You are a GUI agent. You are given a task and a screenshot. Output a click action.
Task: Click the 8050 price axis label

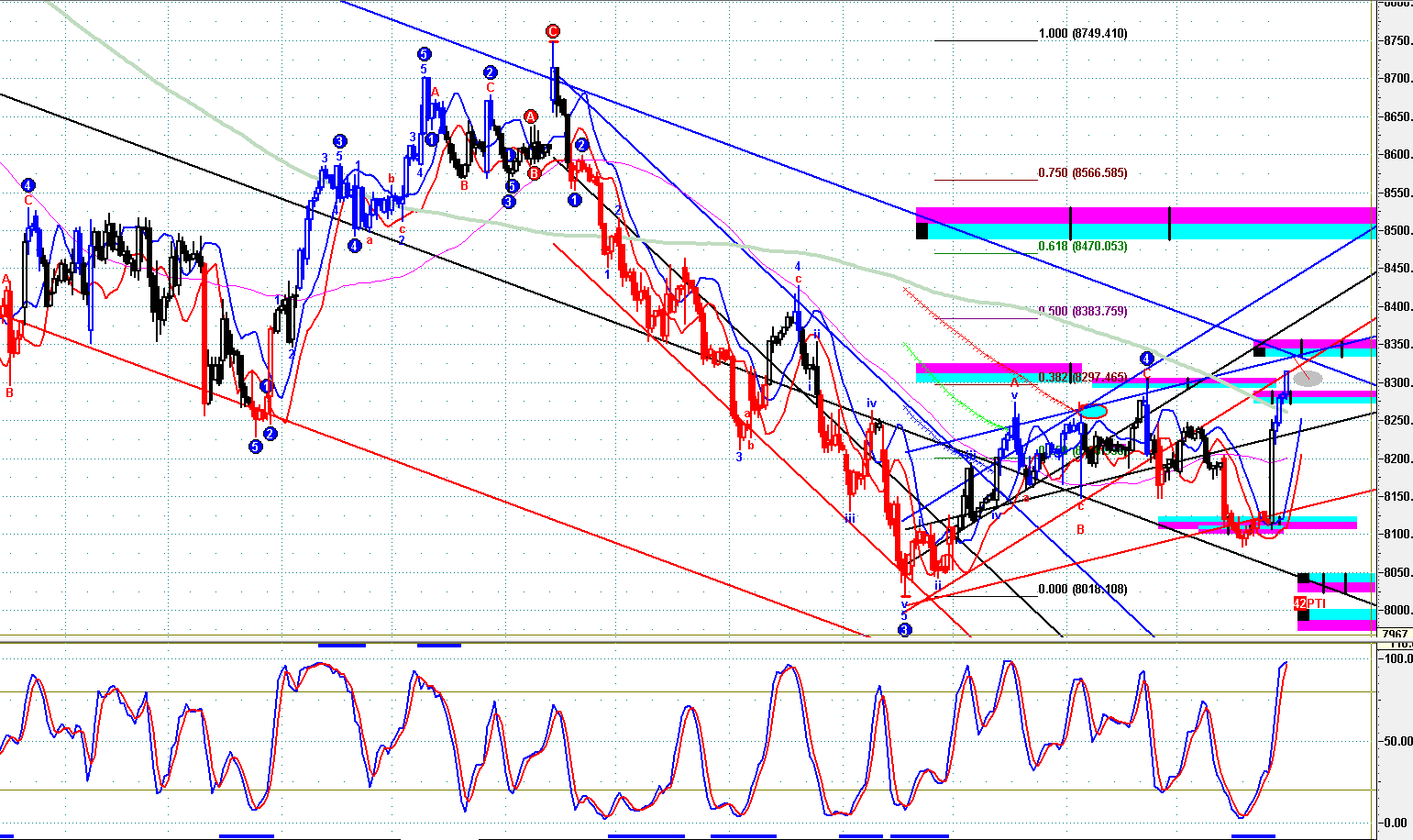(x=1398, y=573)
